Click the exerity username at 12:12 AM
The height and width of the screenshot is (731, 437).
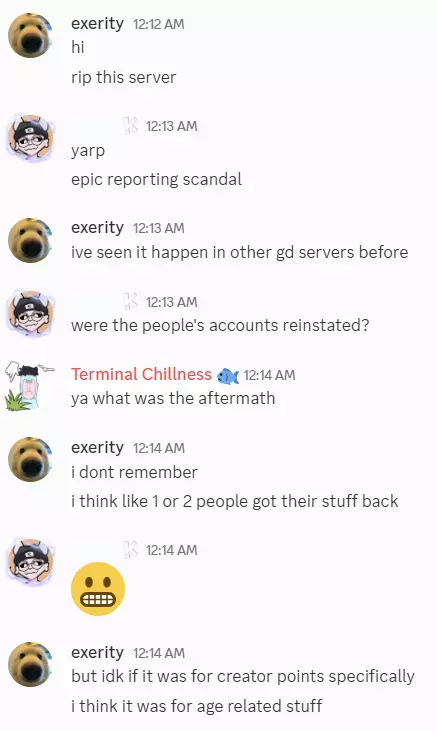click(x=97, y=23)
